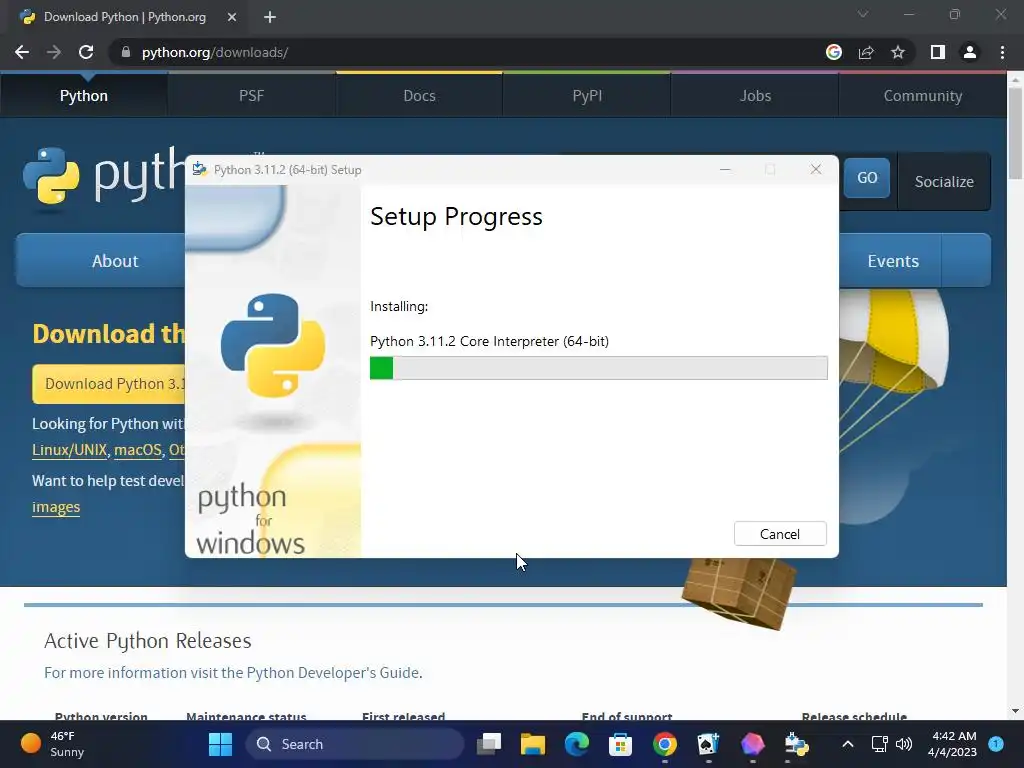1024x768 pixels.
Task: Cancel the Python setup installation
Action: (780, 534)
